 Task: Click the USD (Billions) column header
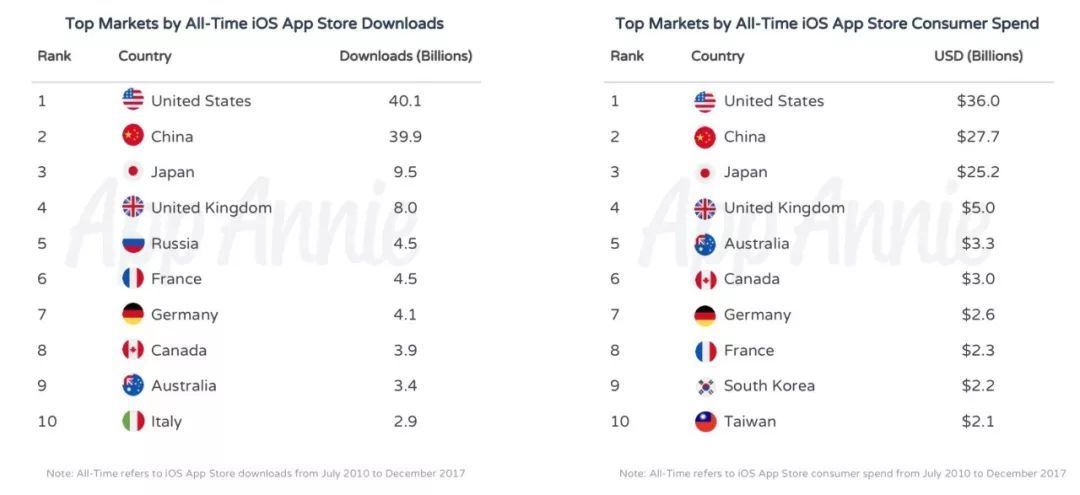click(978, 56)
